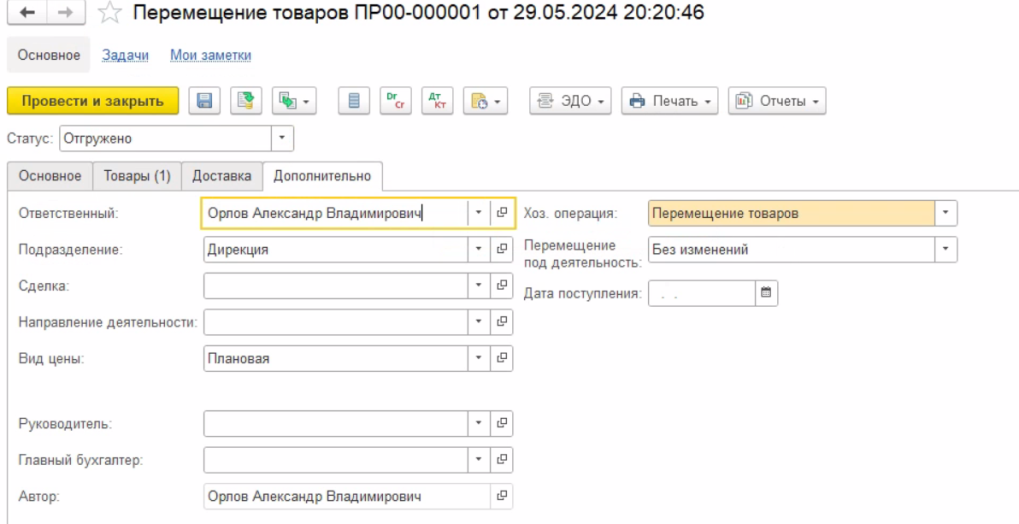Expand the Хоз. операция dropdown

946,213
